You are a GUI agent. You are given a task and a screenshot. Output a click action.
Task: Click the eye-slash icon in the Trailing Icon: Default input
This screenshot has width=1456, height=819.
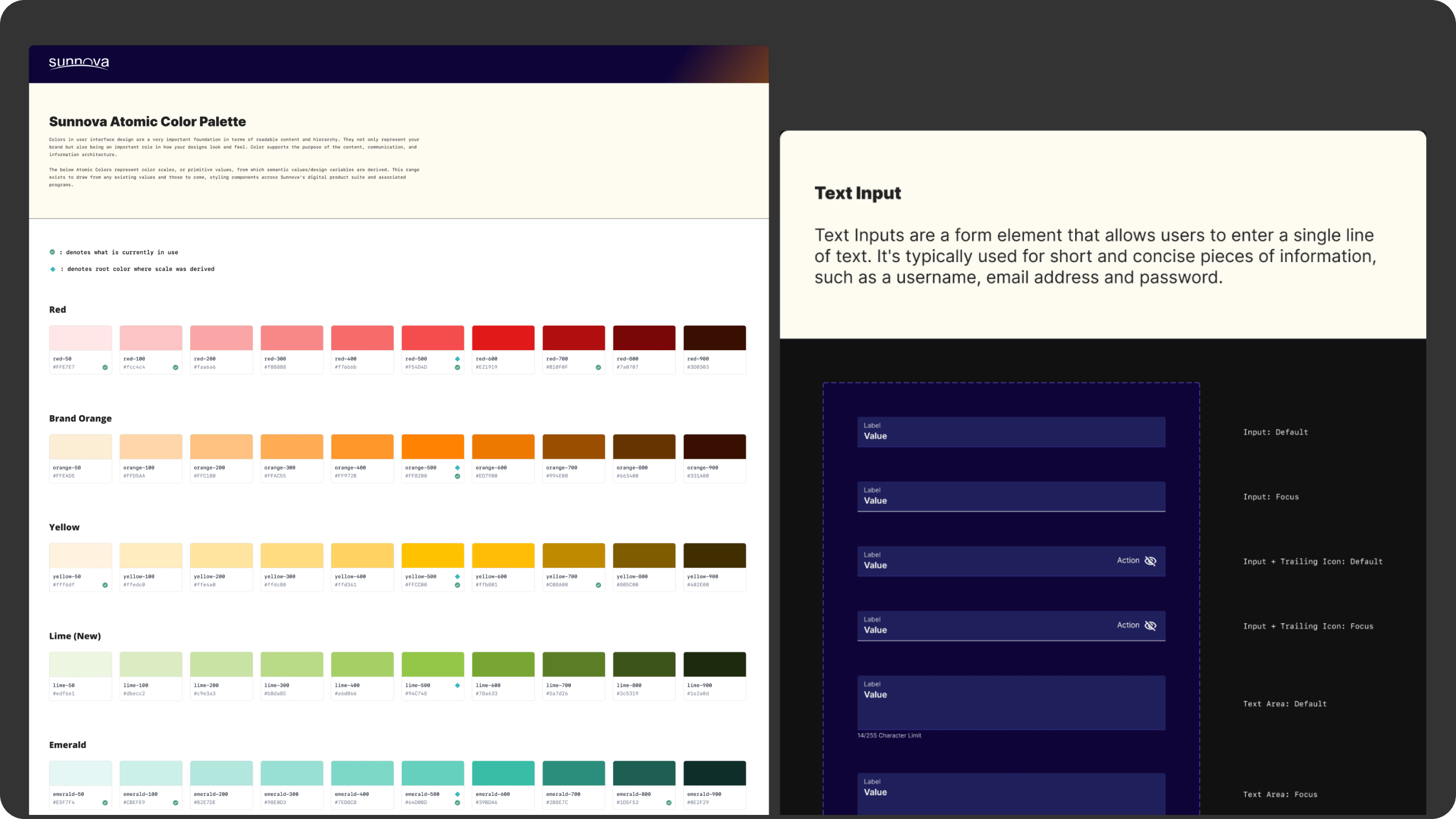pos(1150,561)
